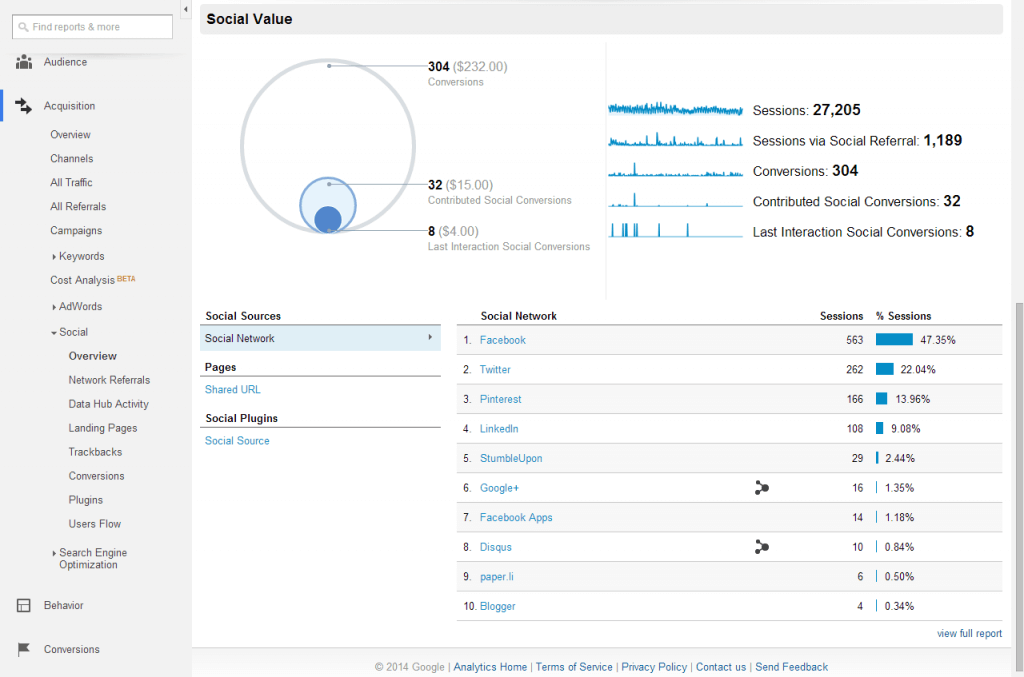Open Terms of Service link
1024x677 pixels.
point(574,667)
